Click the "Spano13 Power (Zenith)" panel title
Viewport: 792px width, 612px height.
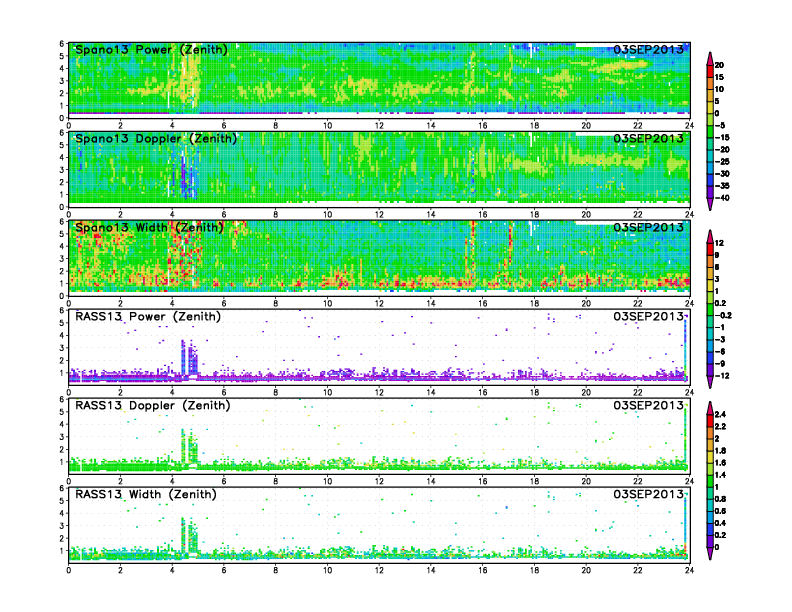point(151,50)
